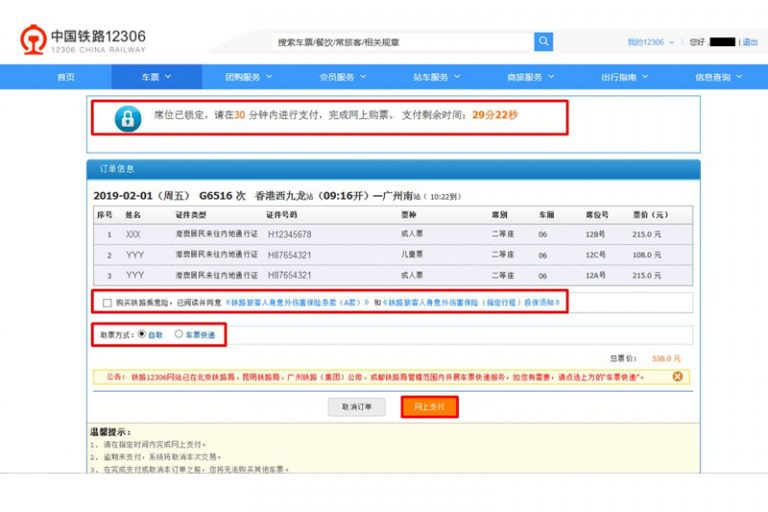Expand the 车票 navigation dropdown
The image size is (768, 512).
point(156,77)
